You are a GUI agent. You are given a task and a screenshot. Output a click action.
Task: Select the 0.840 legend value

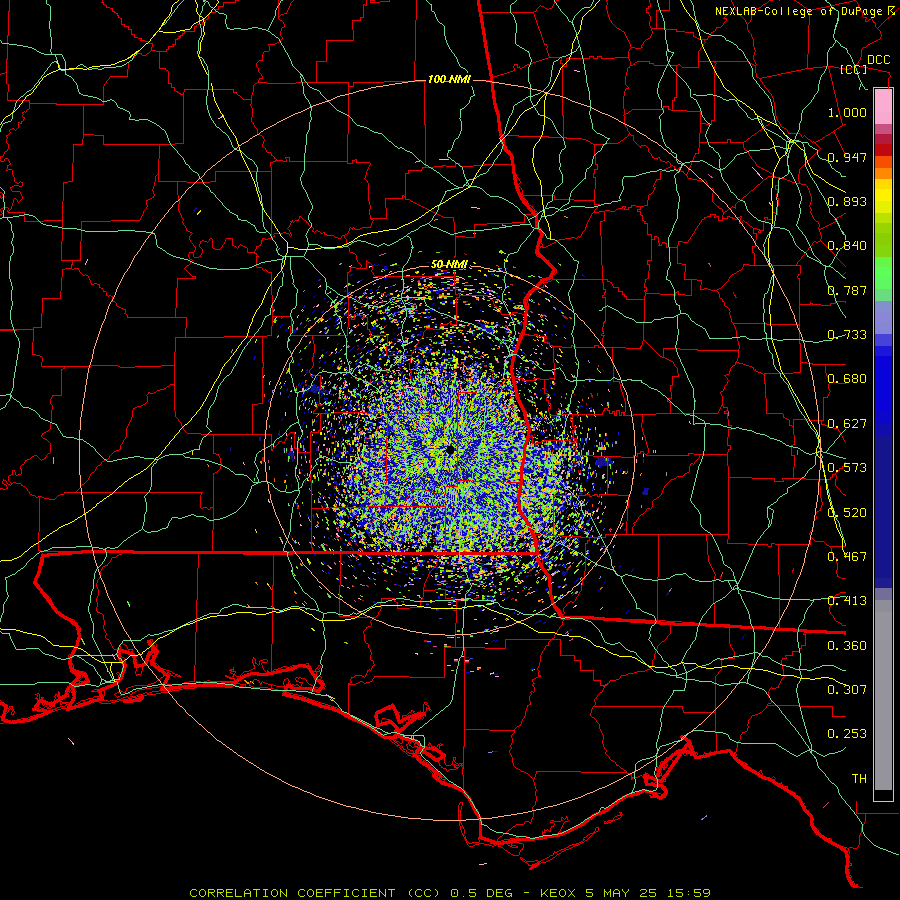coord(847,246)
